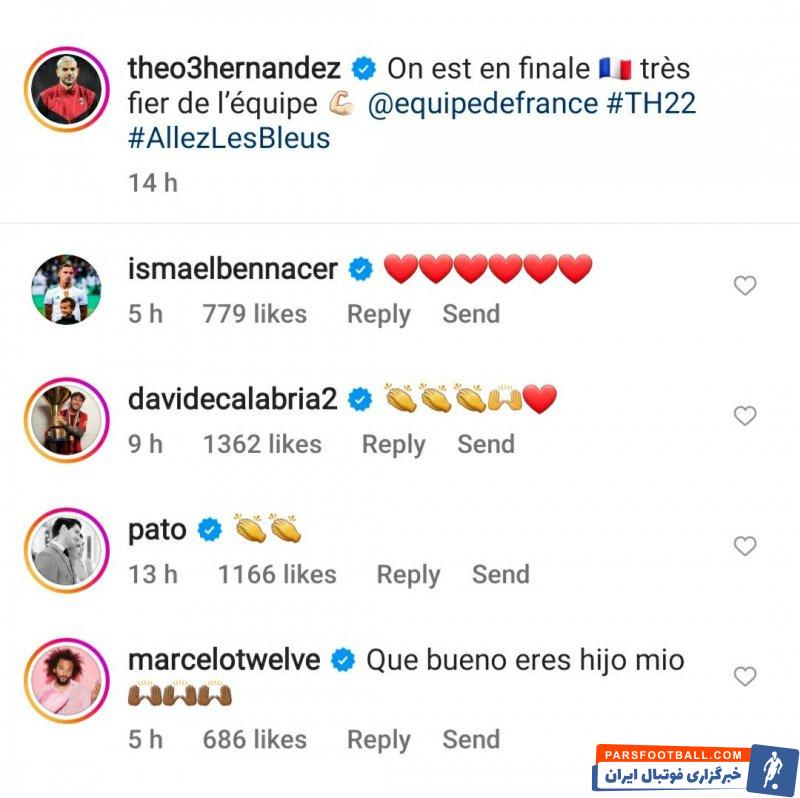This screenshot has height=798, width=800.
Task: Send pato's comment
Action: coord(501,574)
